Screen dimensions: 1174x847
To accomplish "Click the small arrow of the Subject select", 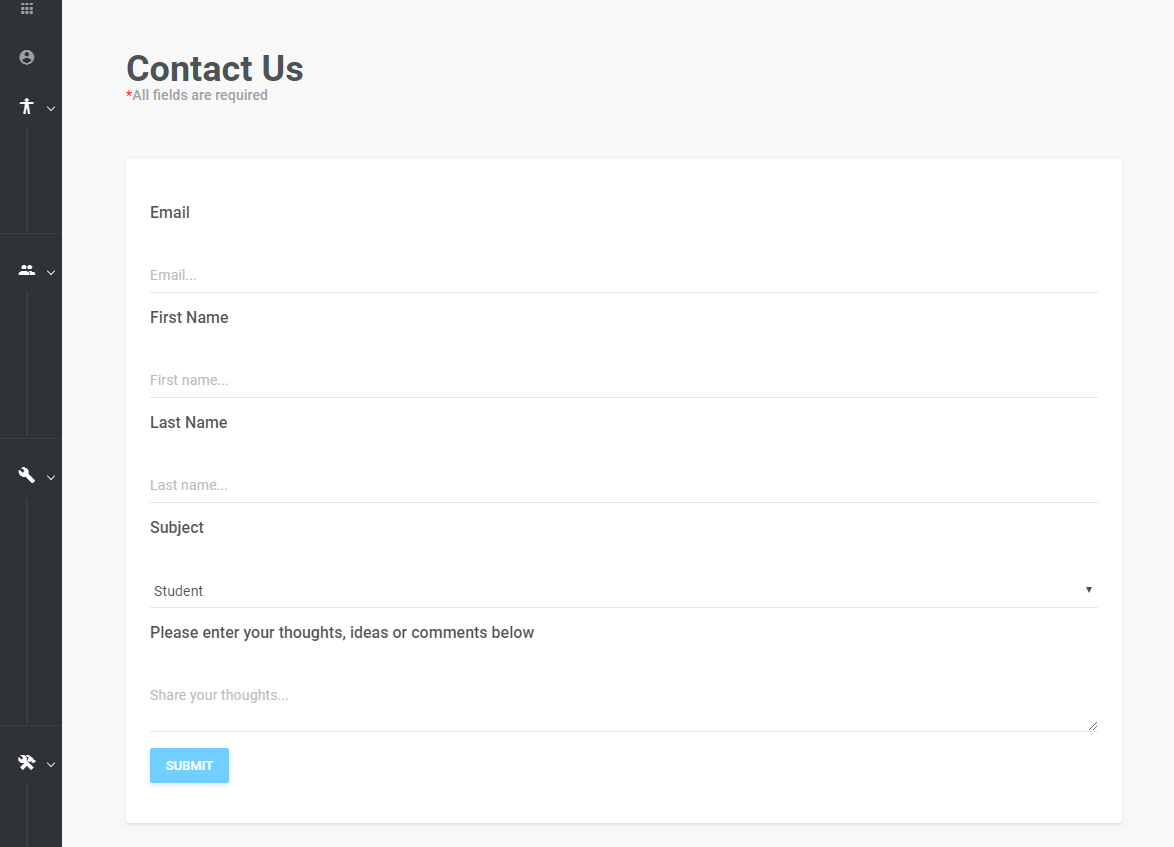I will pos(1089,590).
